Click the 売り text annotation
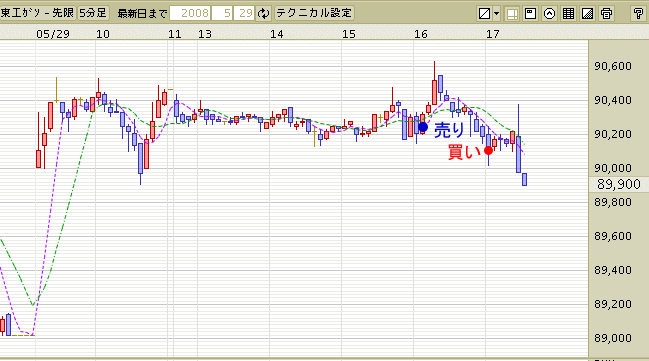 (x=449, y=130)
